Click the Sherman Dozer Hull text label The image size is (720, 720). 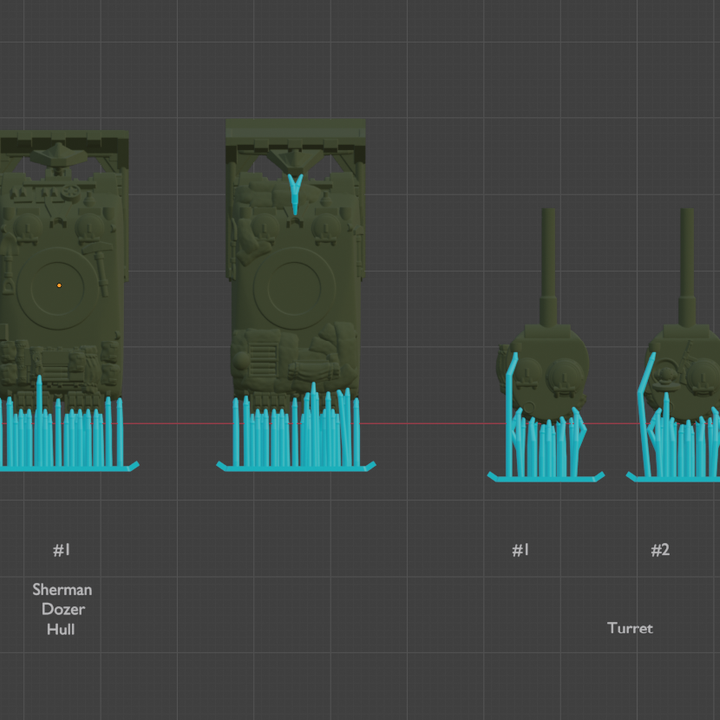pos(62,609)
